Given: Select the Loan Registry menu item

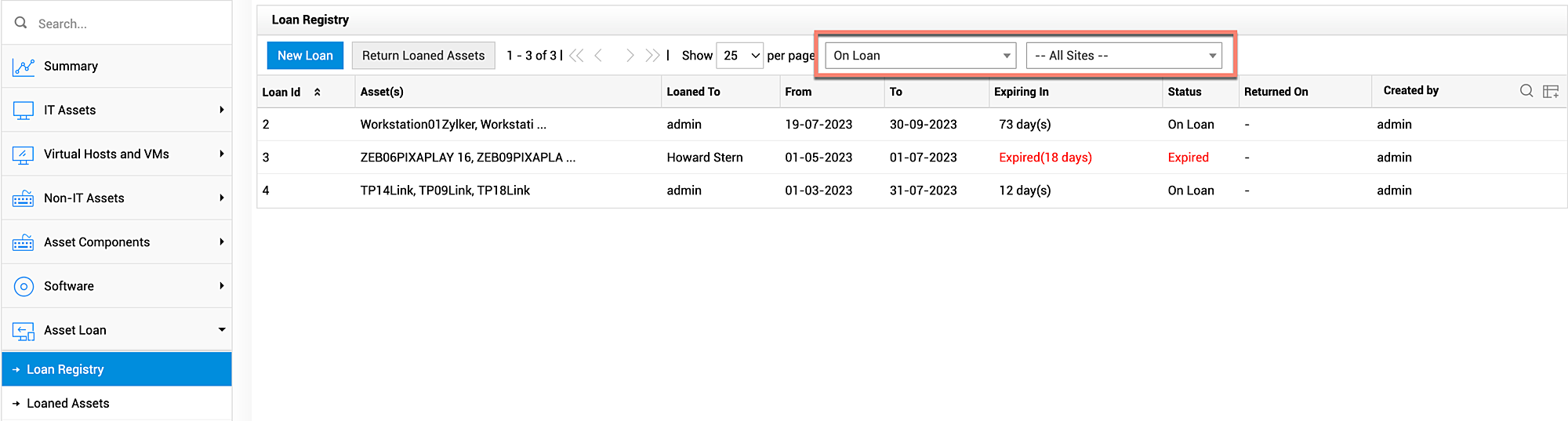Looking at the screenshot, I should [x=65, y=369].
